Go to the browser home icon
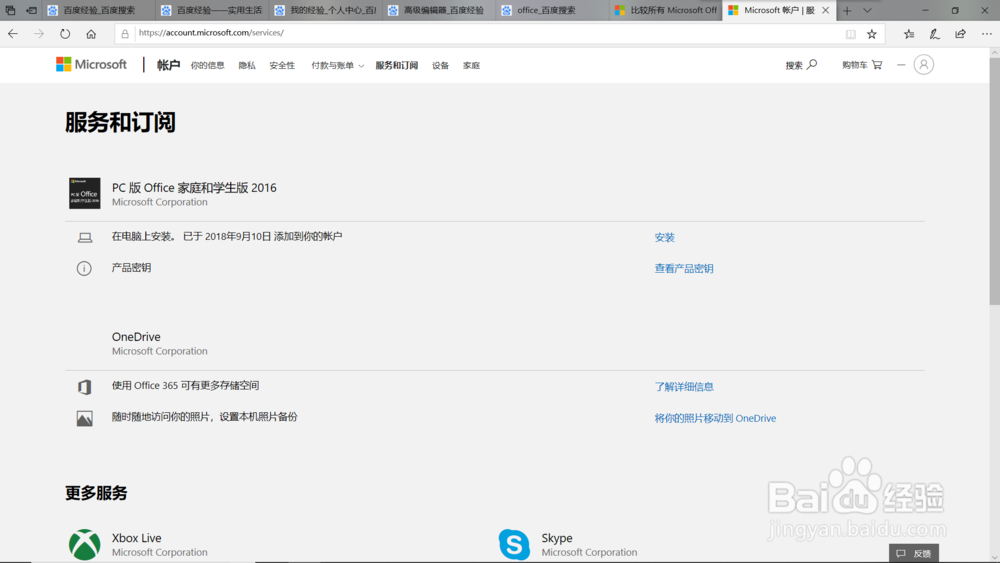The height and width of the screenshot is (563, 1000). coord(91,34)
